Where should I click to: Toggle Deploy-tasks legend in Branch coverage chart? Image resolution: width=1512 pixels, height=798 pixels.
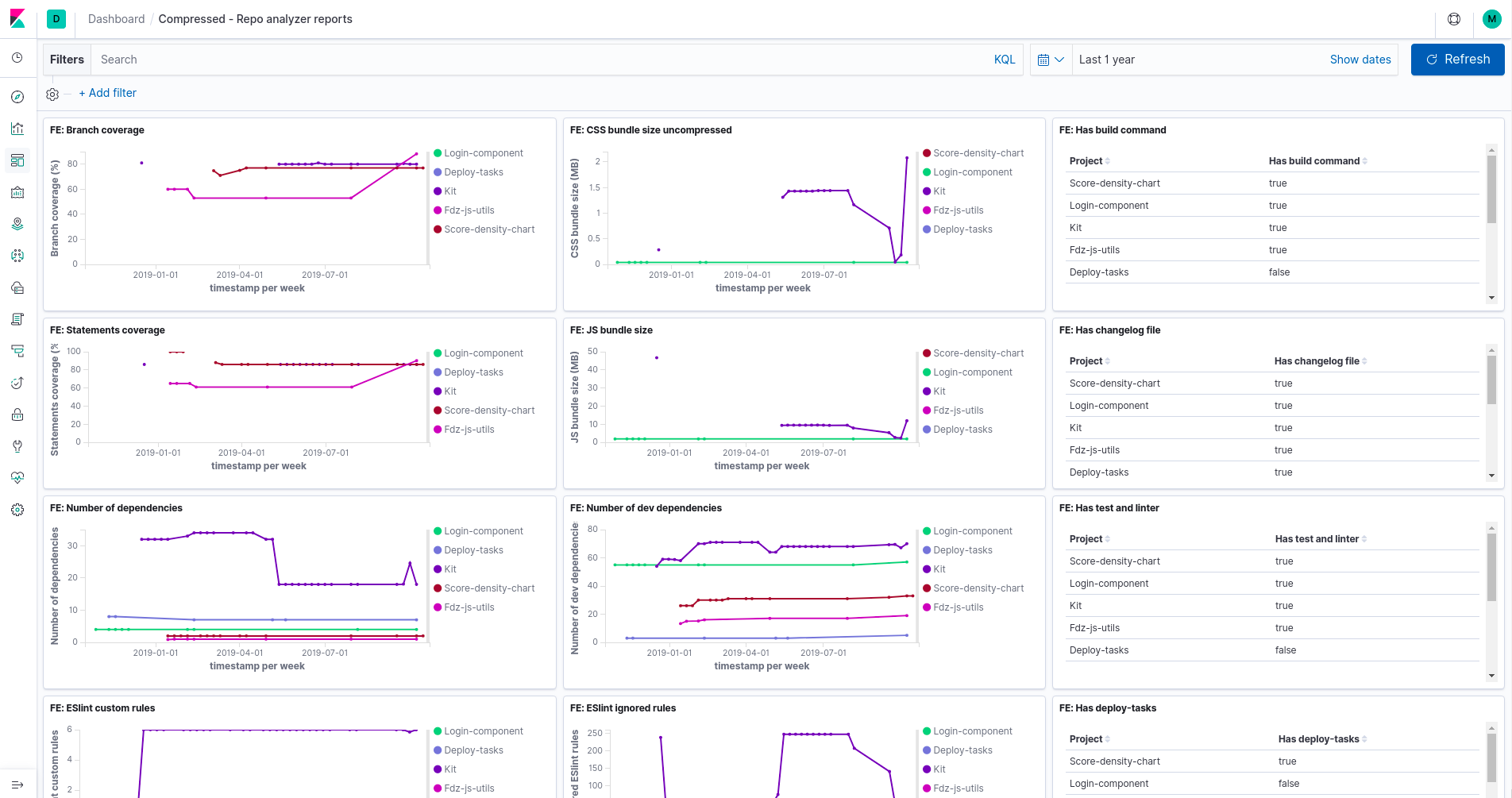(469, 172)
